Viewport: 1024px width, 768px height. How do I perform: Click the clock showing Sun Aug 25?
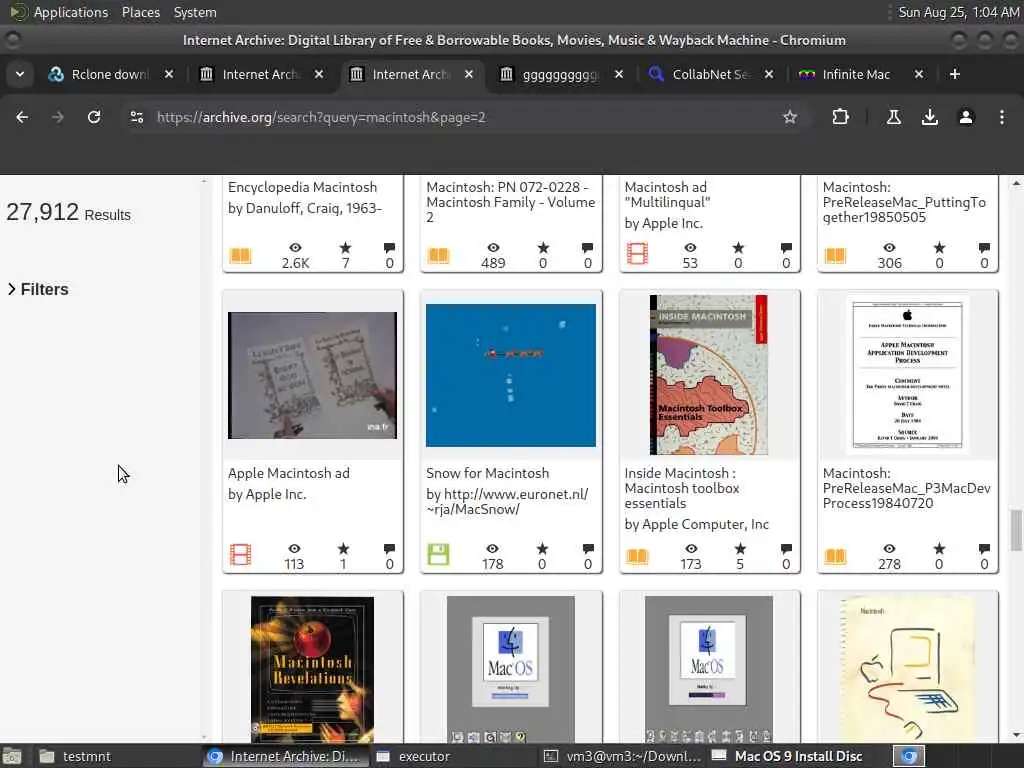click(958, 12)
